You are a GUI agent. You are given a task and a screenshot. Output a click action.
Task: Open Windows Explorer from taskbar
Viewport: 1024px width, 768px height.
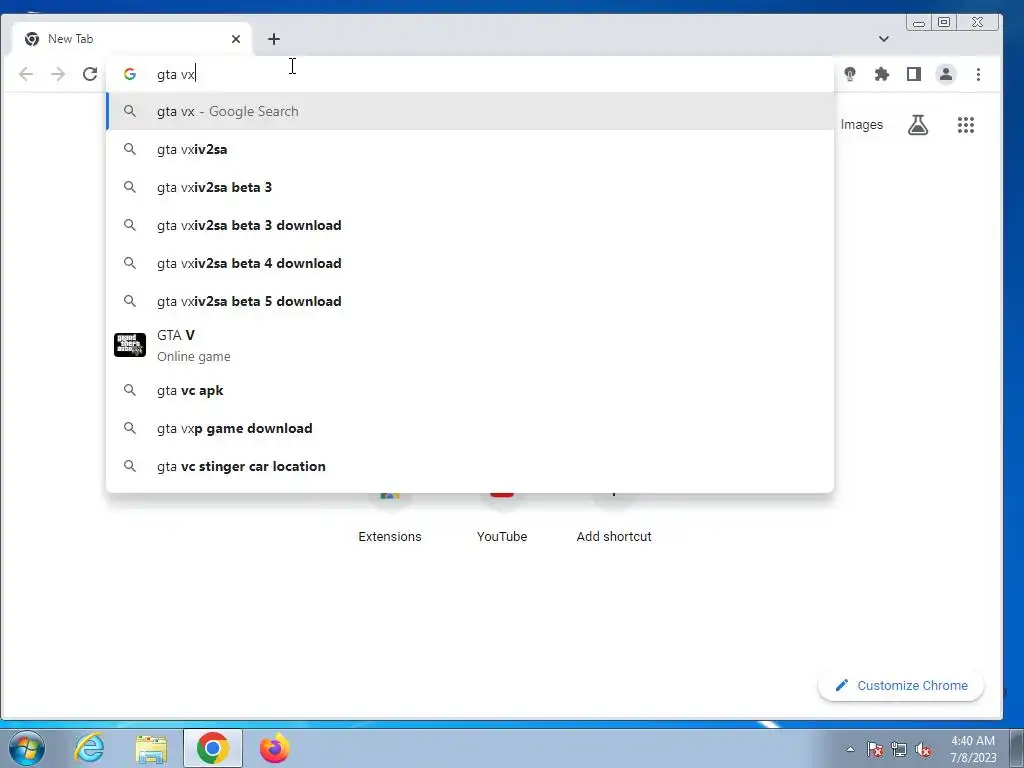[151, 748]
